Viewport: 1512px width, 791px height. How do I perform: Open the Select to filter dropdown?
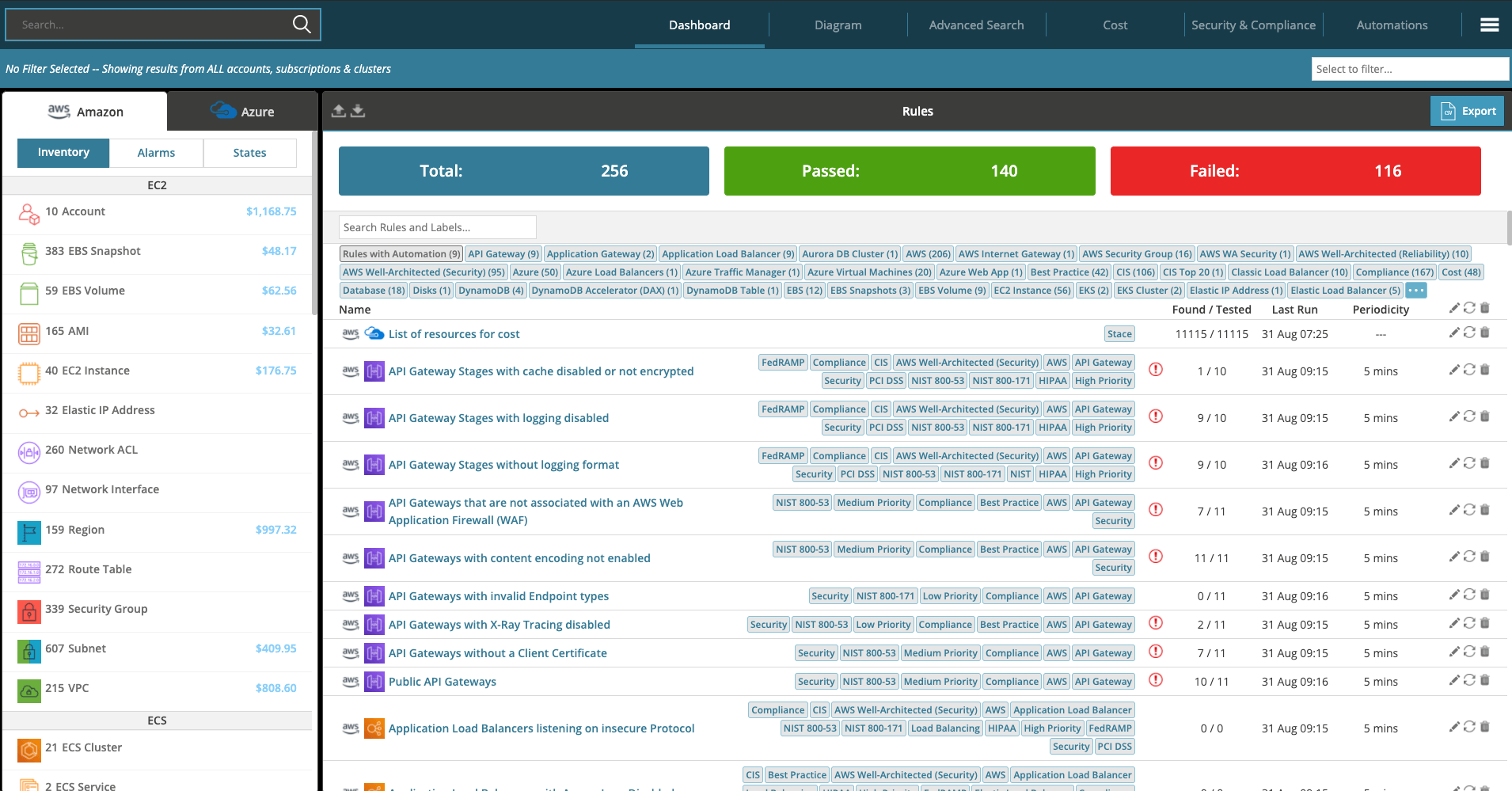(x=1409, y=69)
